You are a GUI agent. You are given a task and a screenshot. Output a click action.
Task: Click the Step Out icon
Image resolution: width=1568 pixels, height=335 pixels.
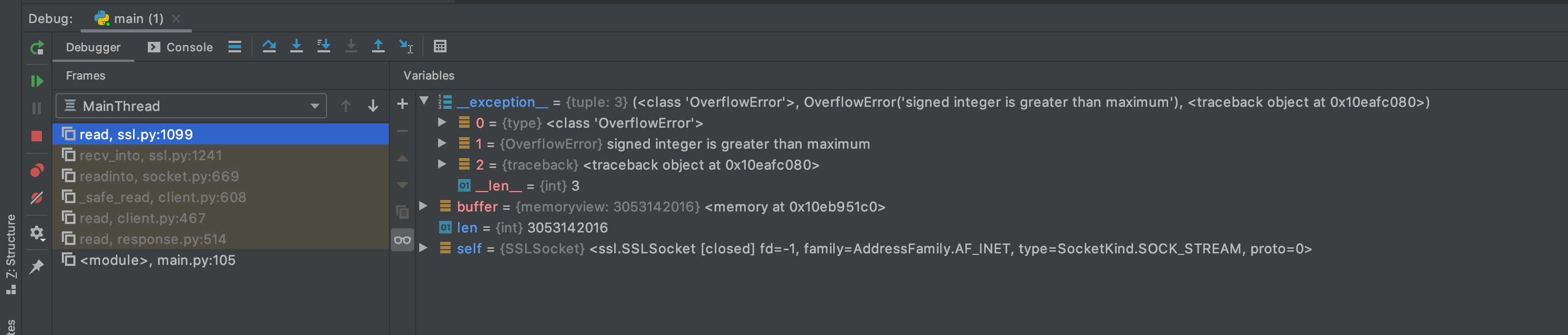[x=378, y=46]
